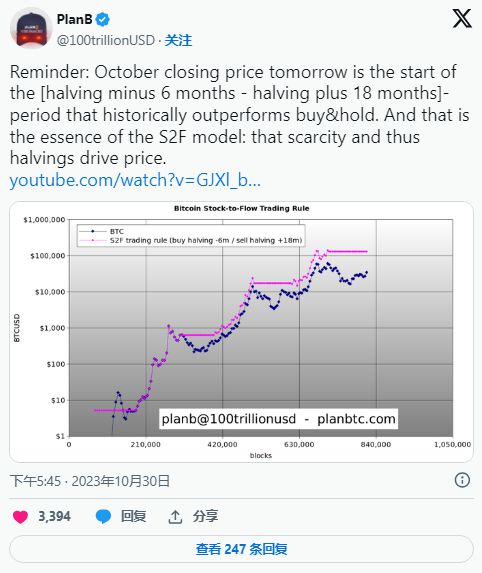482x573 pixels.
Task: Click PlanB's profile avatar
Action: pyautogui.click(x=31, y=29)
